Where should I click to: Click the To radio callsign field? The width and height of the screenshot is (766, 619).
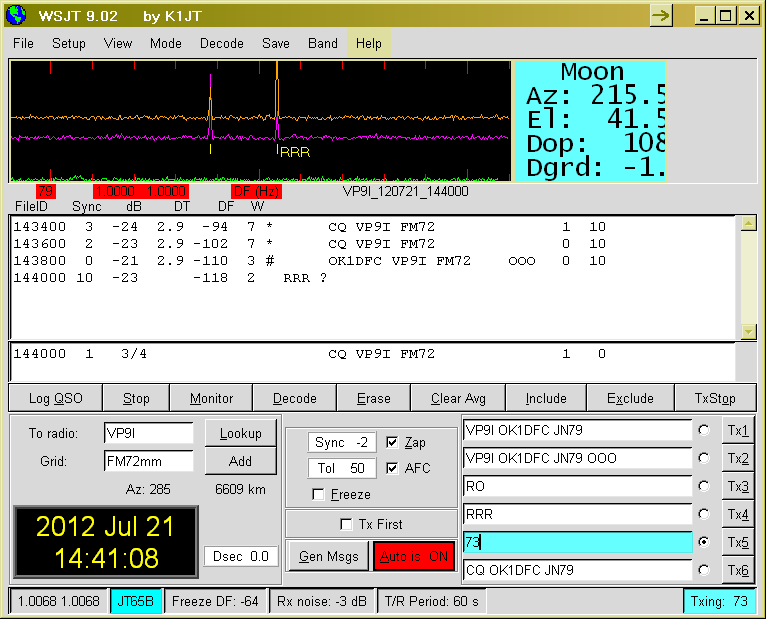[x=148, y=434]
